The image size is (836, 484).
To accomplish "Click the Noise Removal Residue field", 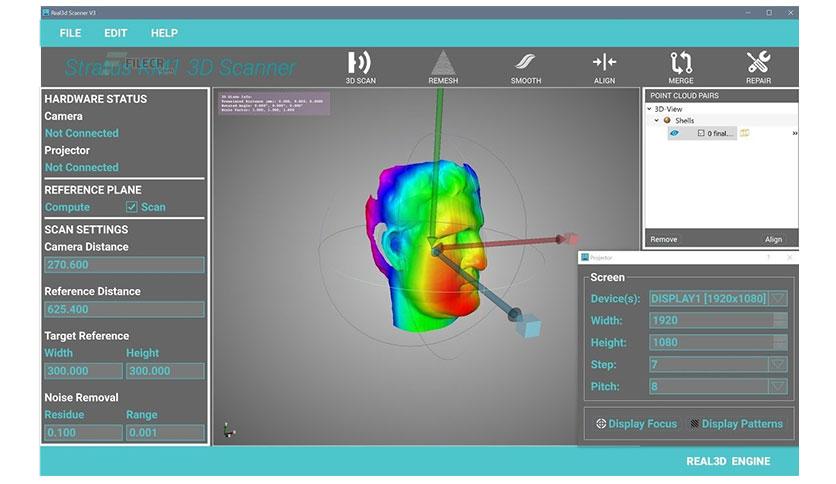I will [83, 433].
